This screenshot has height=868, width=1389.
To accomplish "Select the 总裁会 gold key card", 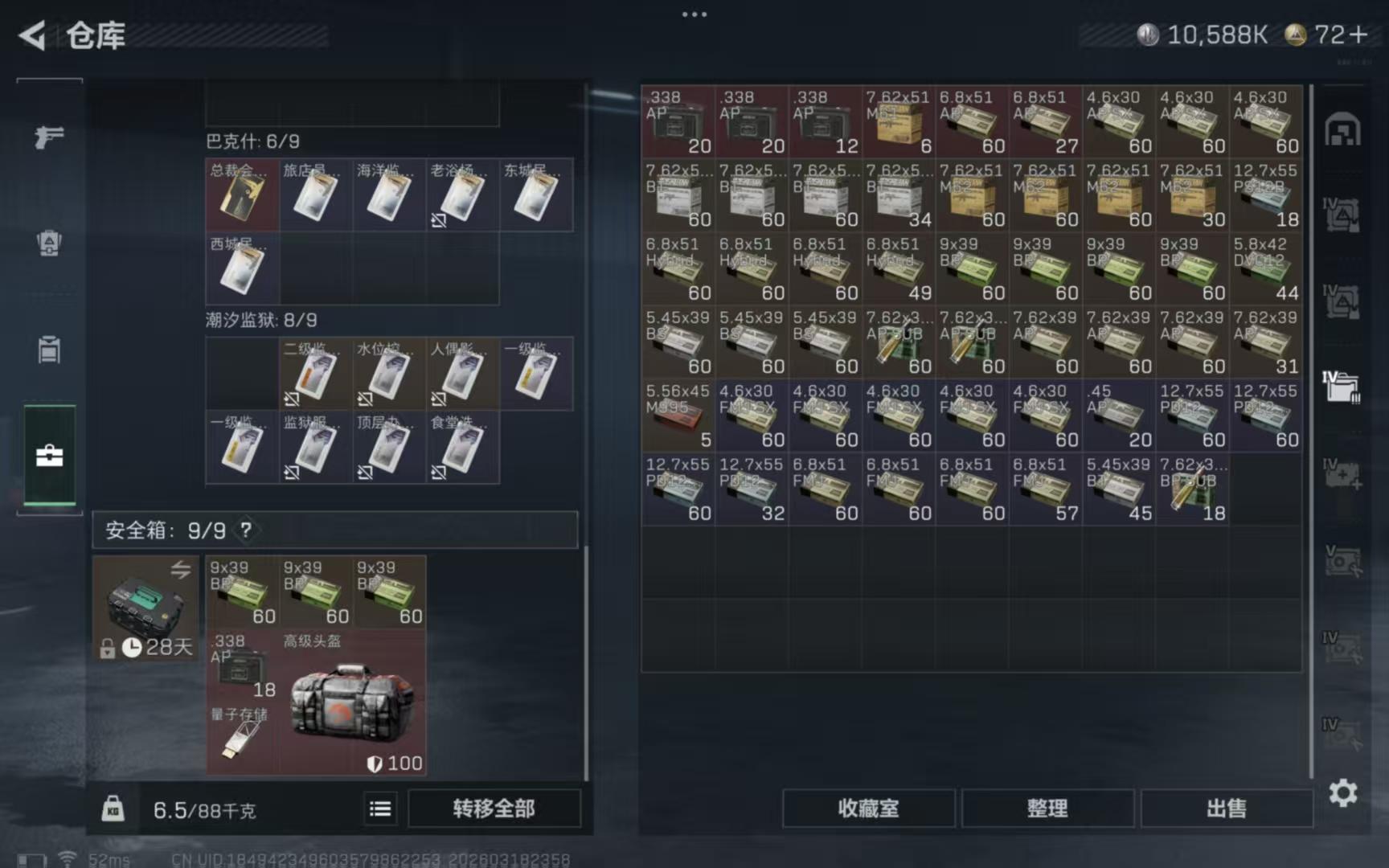I will [x=242, y=195].
